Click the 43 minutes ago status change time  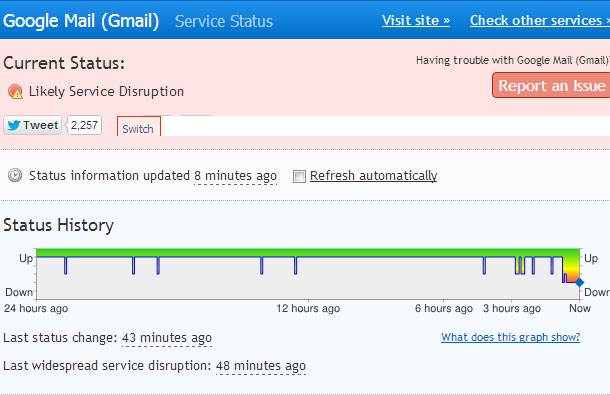pyautogui.click(x=167, y=338)
